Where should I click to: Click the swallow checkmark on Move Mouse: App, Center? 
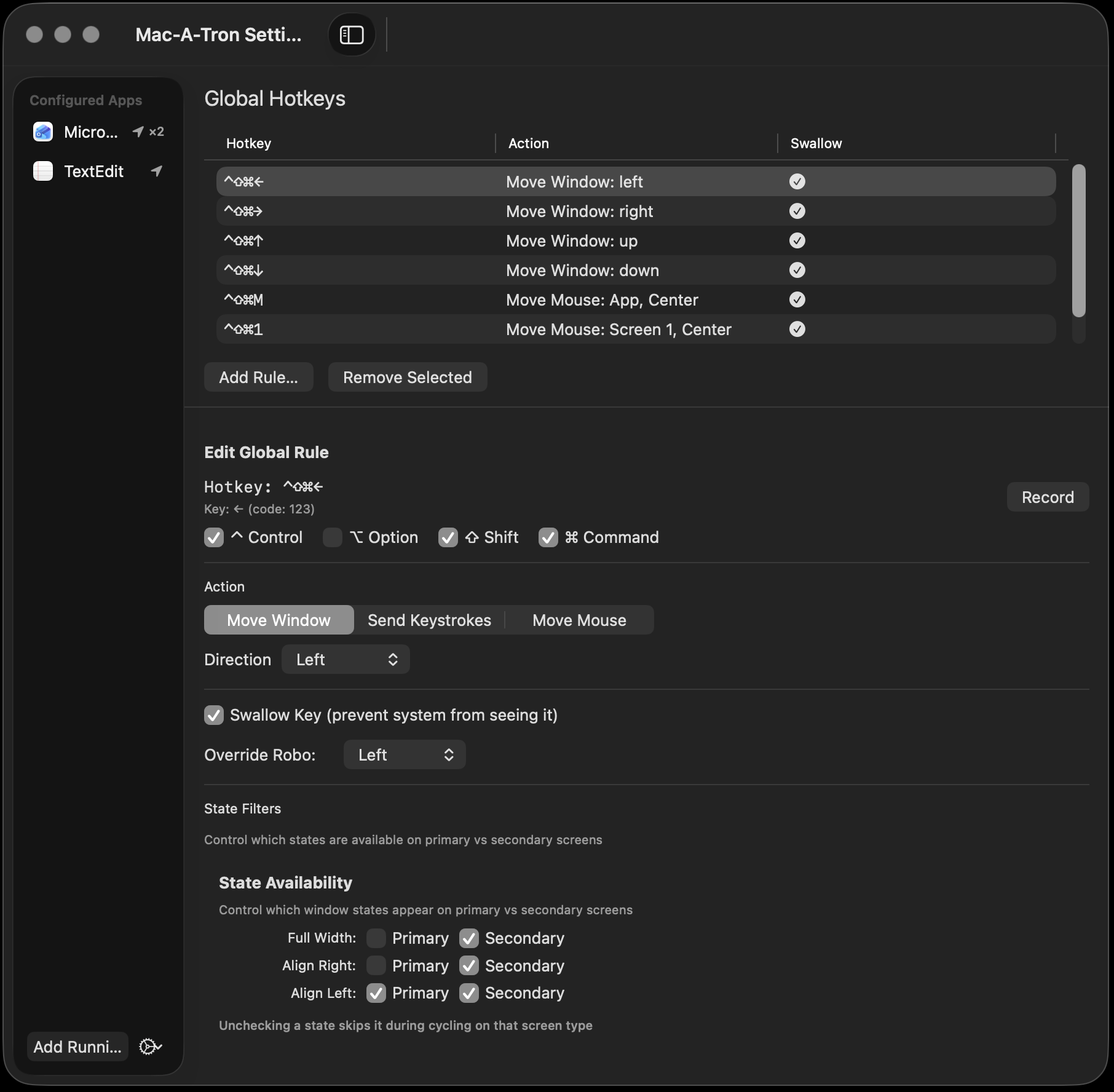click(797, 299)
